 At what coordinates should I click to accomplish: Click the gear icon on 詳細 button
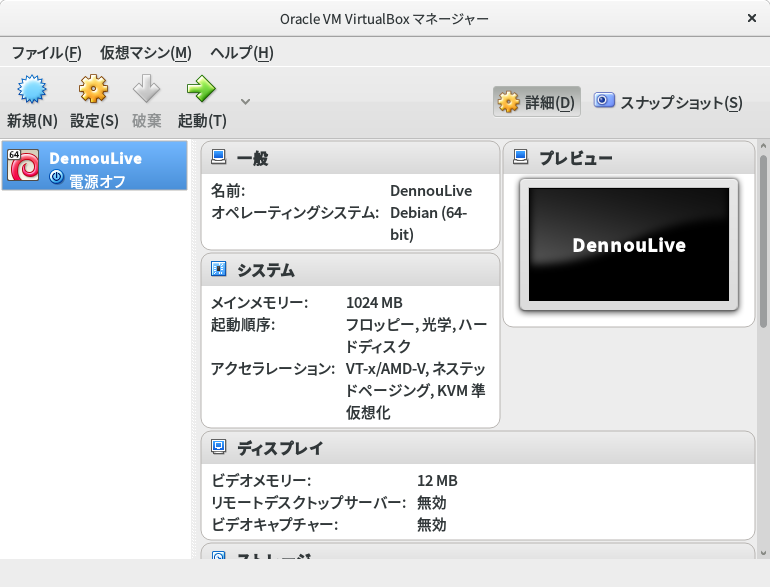(x=508, y=102)
